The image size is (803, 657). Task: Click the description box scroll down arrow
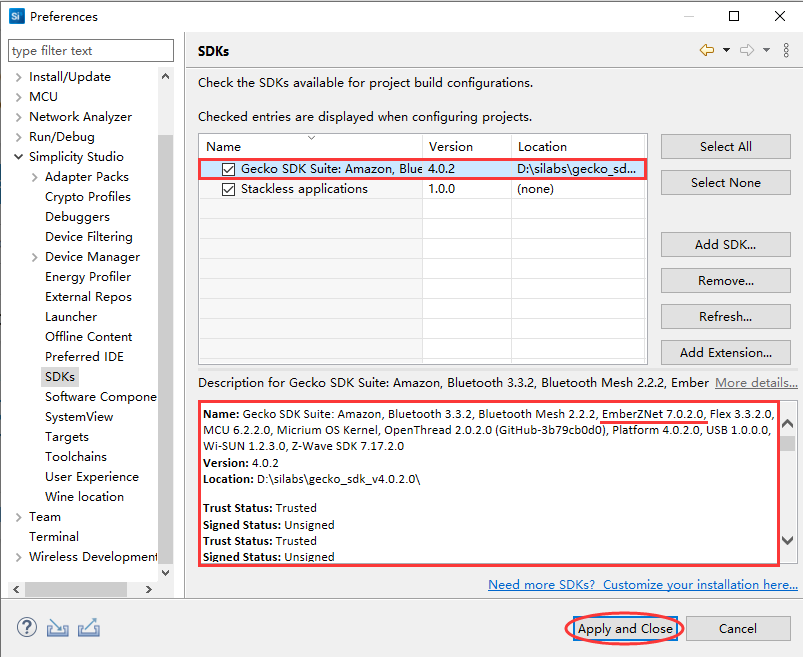tap(788, 540)
